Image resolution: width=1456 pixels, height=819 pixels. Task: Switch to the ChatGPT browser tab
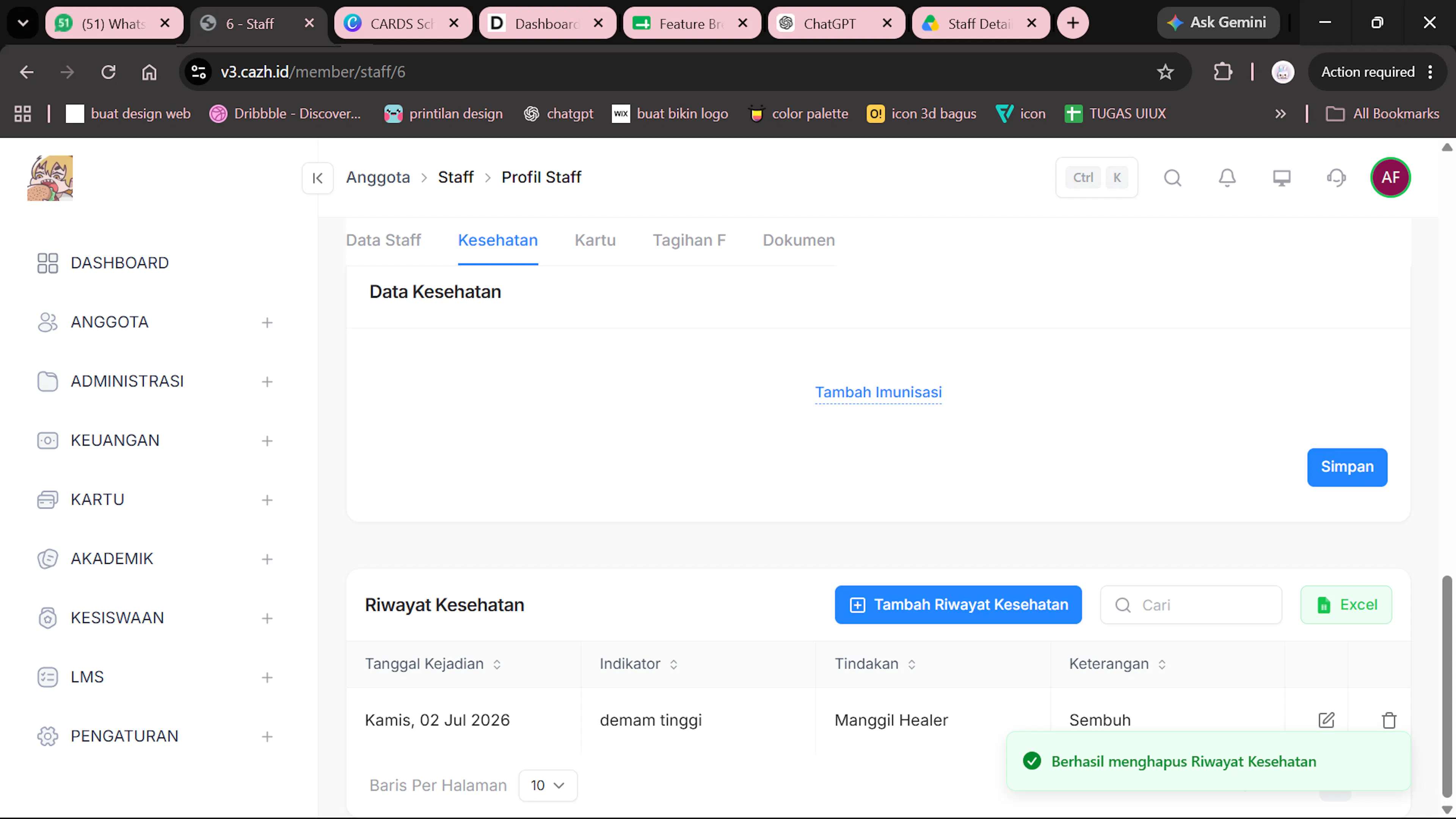[x=836, y=23]
